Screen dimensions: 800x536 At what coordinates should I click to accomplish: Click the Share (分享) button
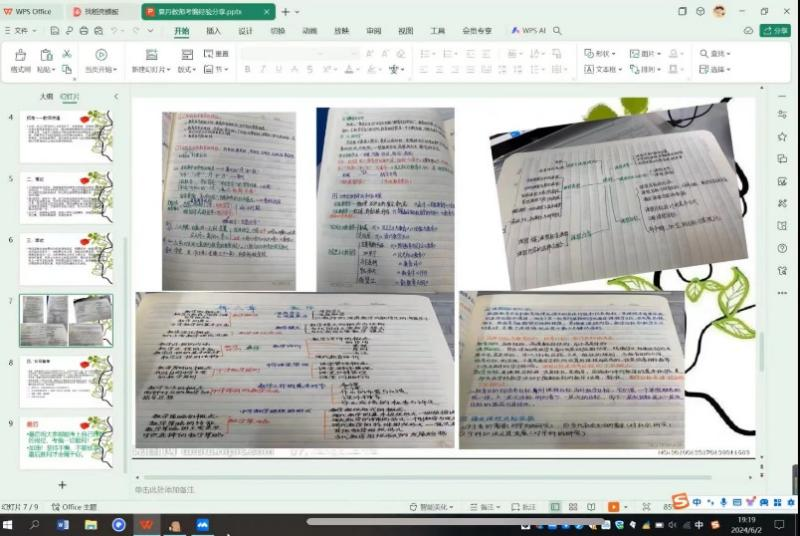[776, 31]
